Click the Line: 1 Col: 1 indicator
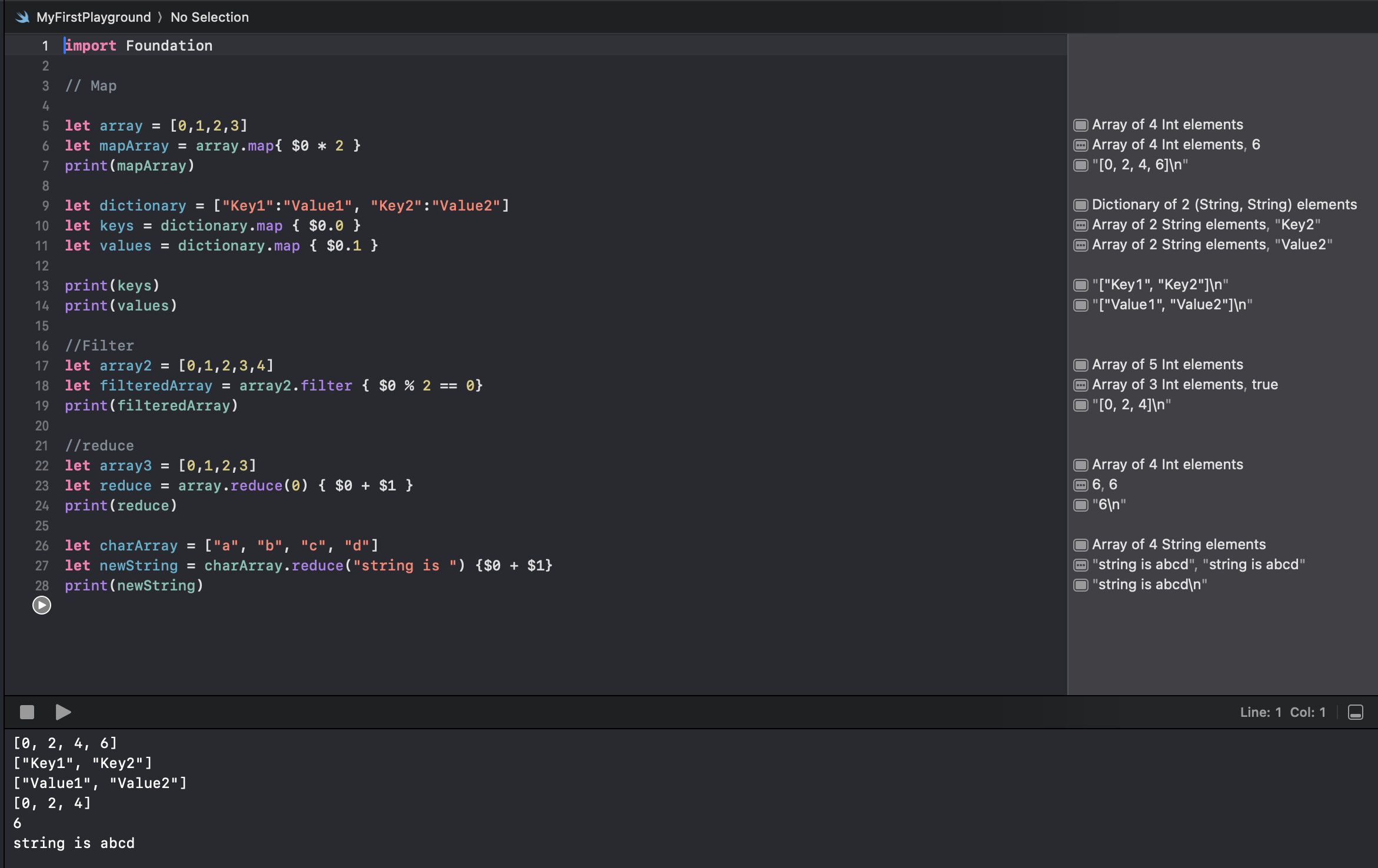The image size is (1378, 868). (x=1283, y=712)
